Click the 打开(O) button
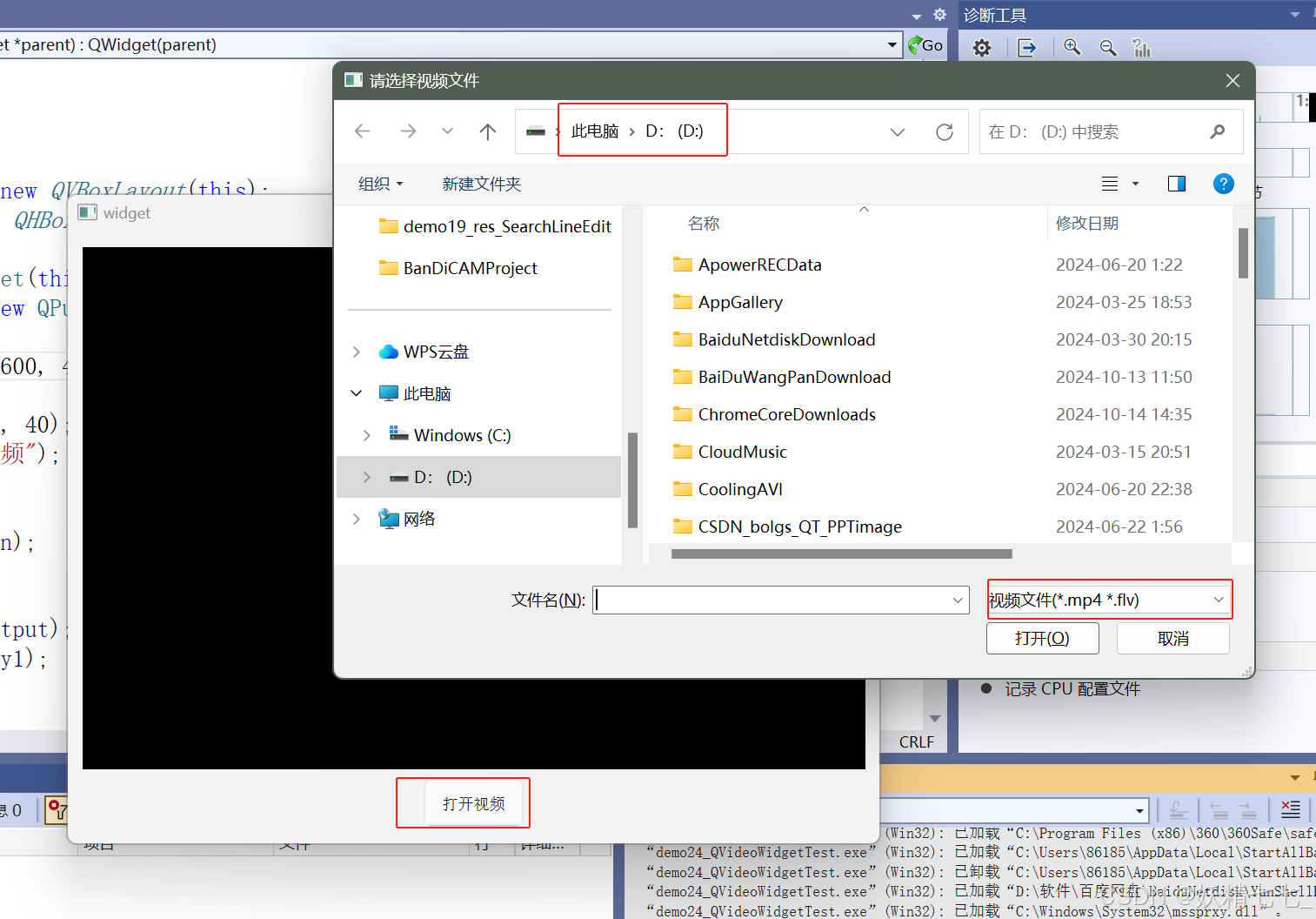The width and height of the screenshot is (1316, 919). [x=1042, y=638]
